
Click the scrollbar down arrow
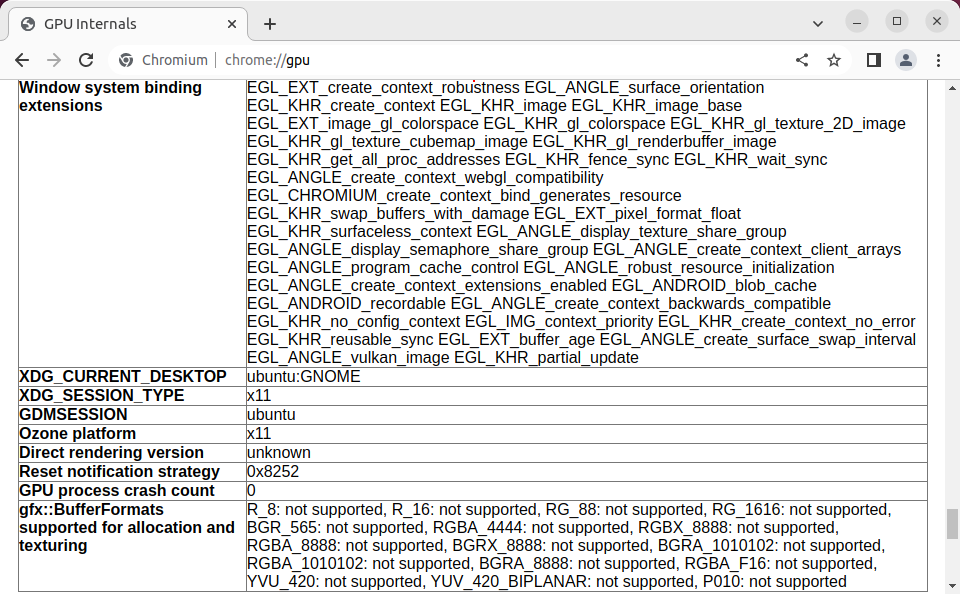[x=952, y=586]
